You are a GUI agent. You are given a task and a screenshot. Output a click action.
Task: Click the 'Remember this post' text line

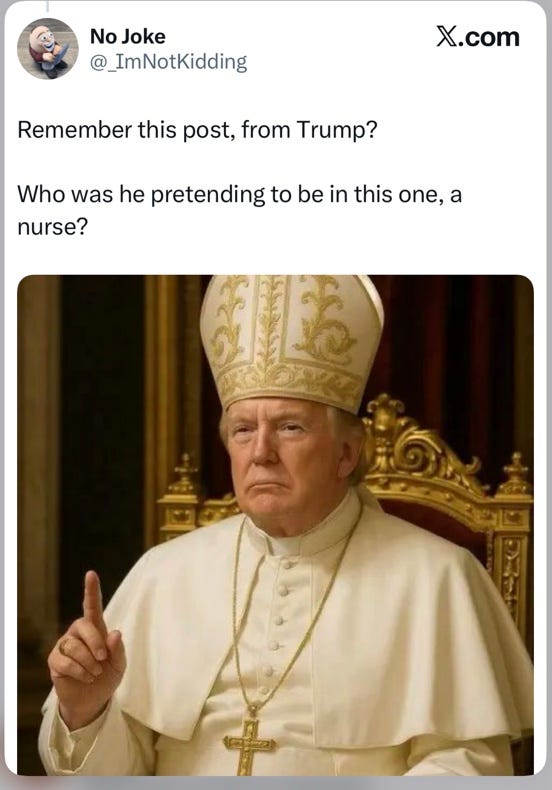pos(197,130)
